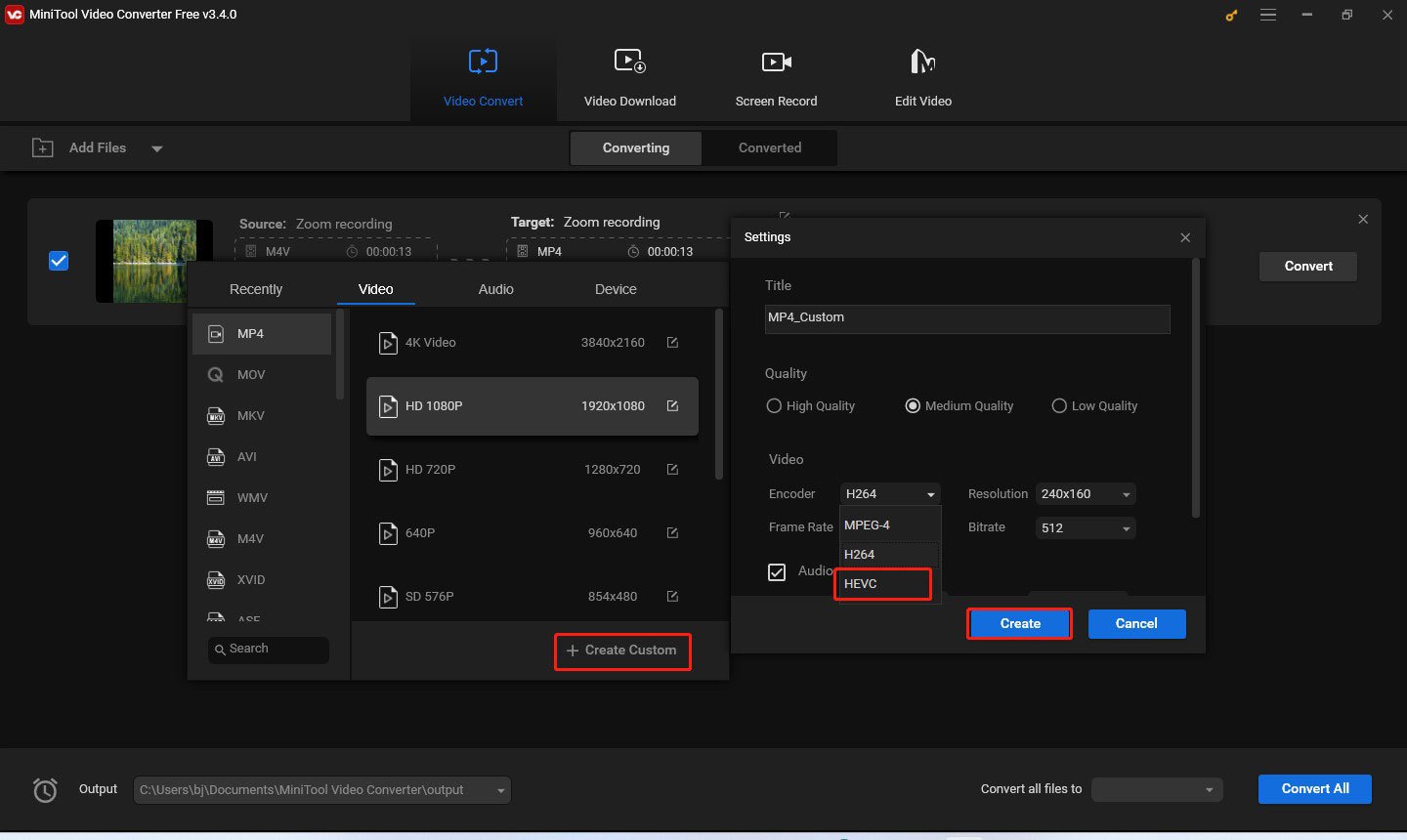
Task: Select Medium Quality radio button
Action: (913, 405)
